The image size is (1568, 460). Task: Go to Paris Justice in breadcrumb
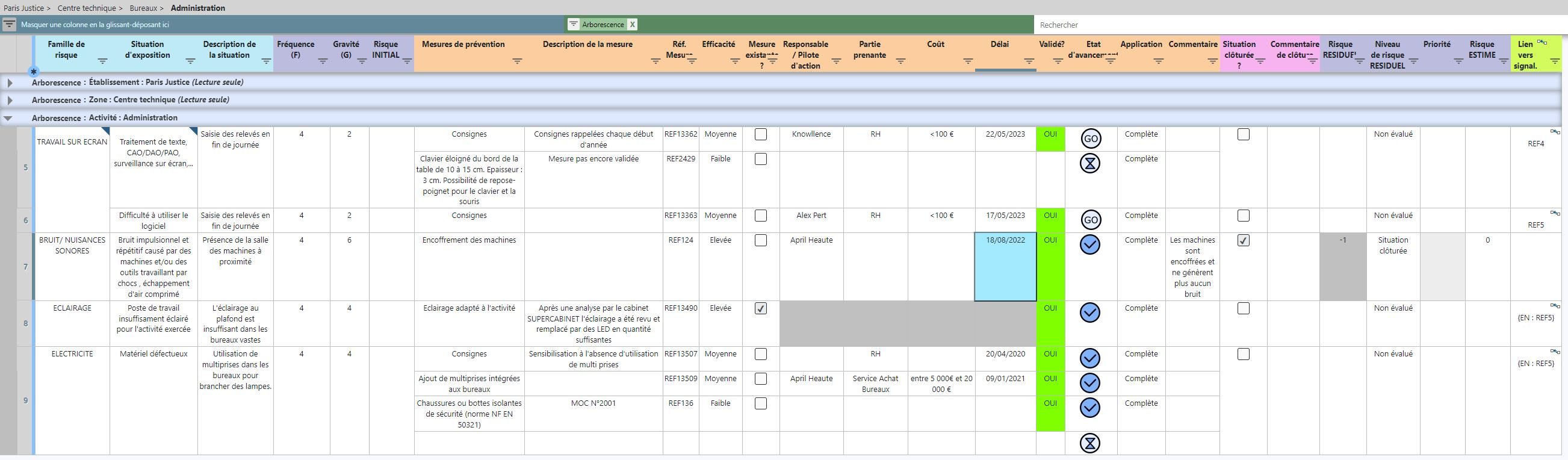pyautogui.click(x=23, y=8)
